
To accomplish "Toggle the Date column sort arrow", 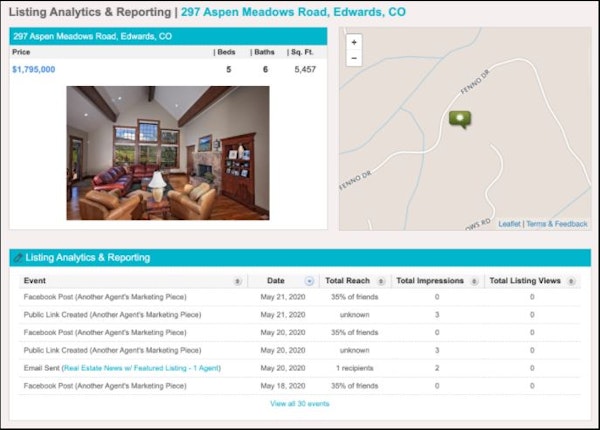I will pos(309,282).
